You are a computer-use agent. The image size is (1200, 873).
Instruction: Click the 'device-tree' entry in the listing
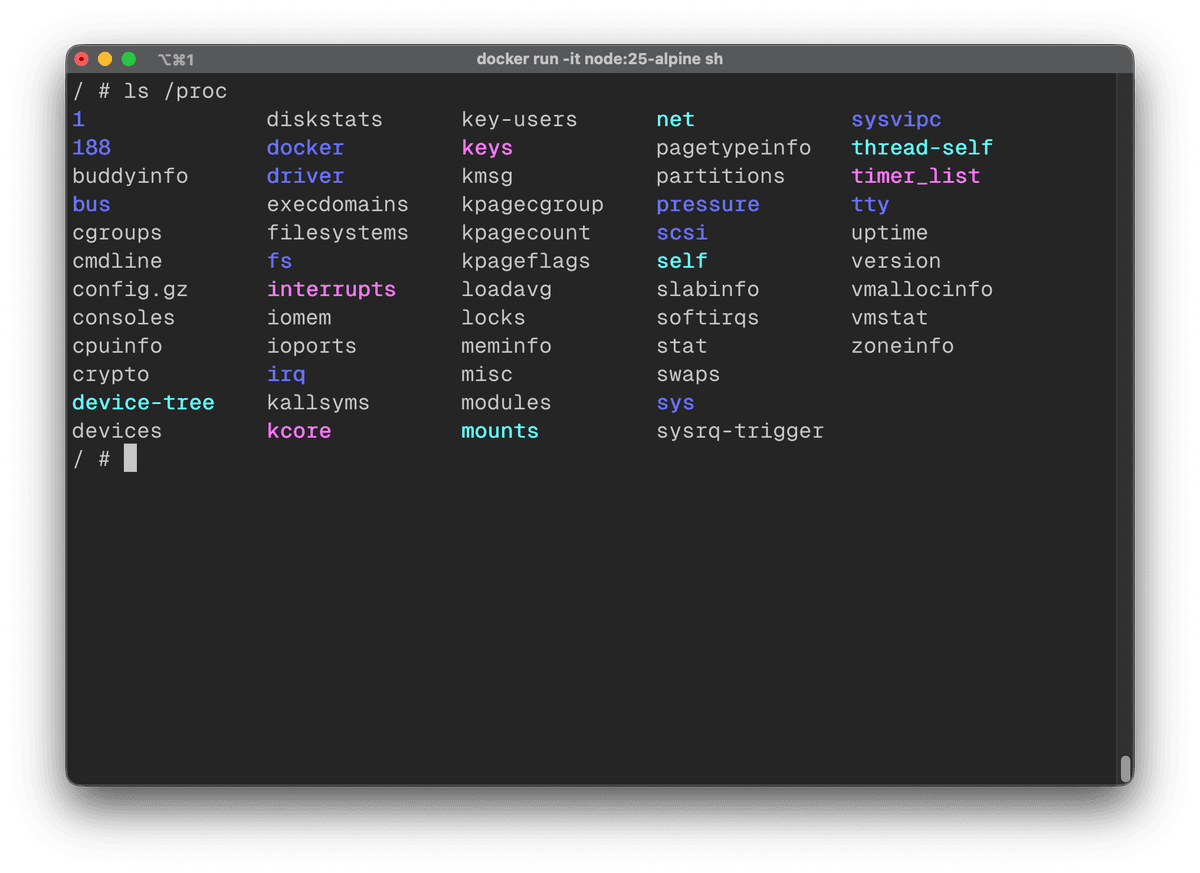tap(143, 403)
